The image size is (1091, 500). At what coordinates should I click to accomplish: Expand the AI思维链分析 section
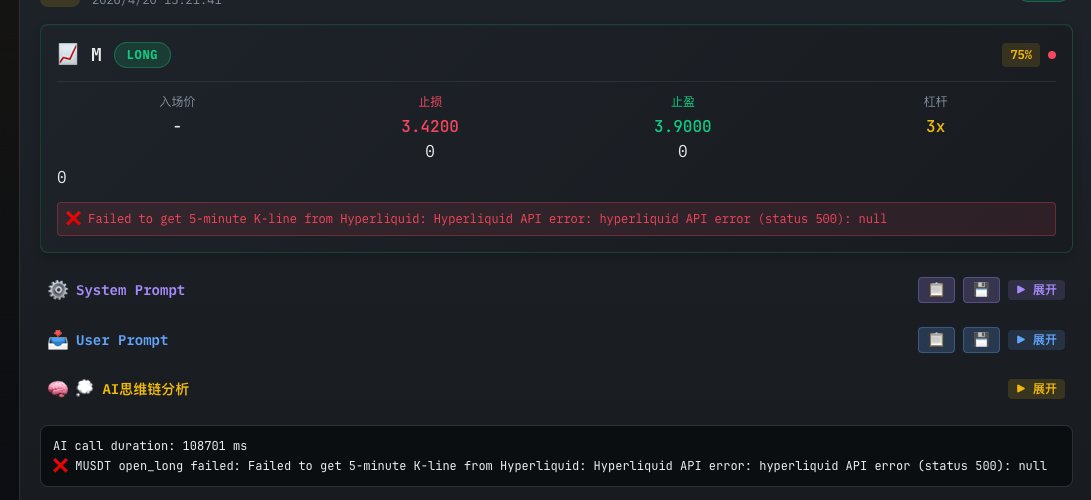click(1036, 389)
